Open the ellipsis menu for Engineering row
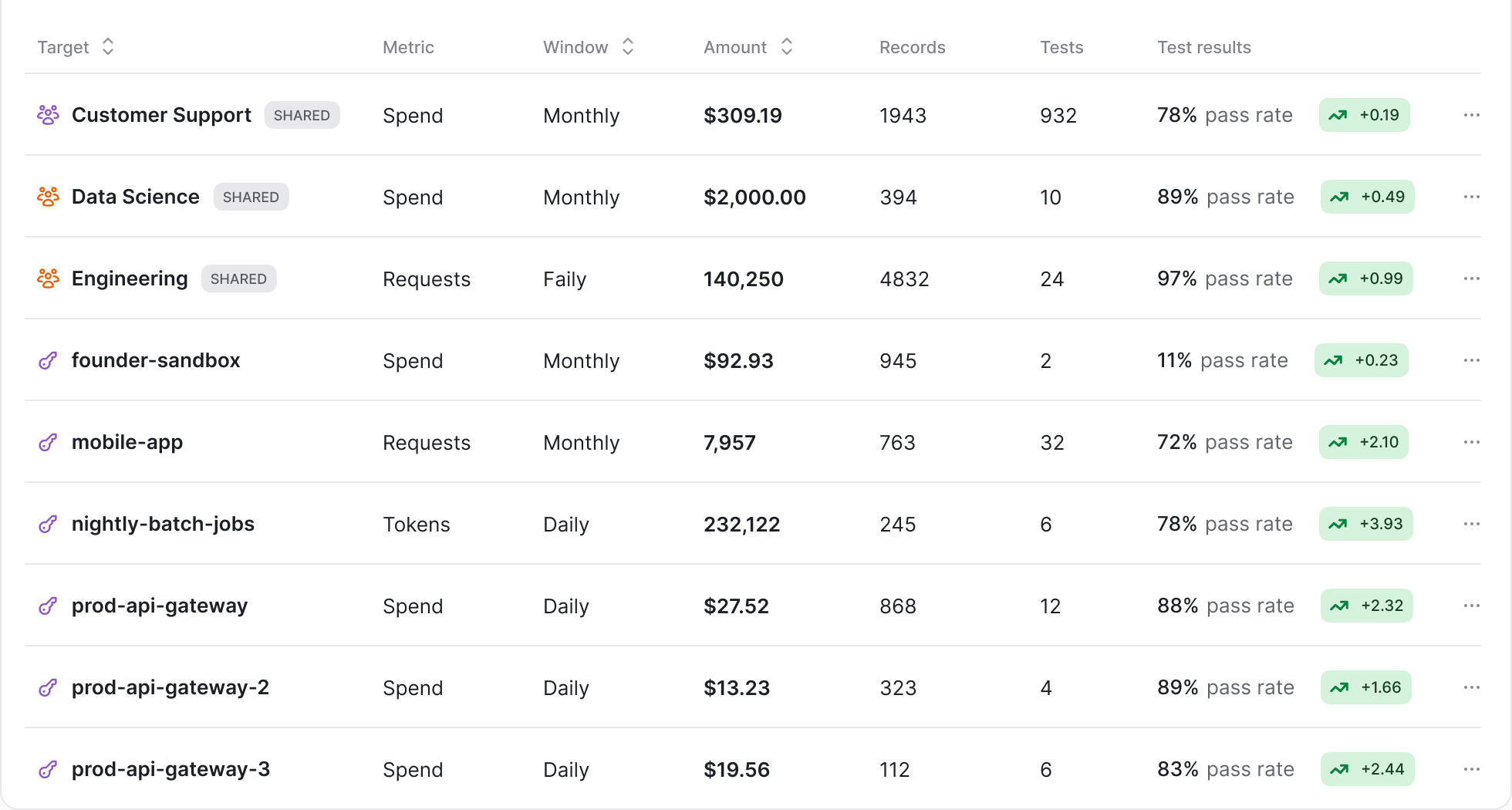The image size is (1512, 810). coord(1471,278)
